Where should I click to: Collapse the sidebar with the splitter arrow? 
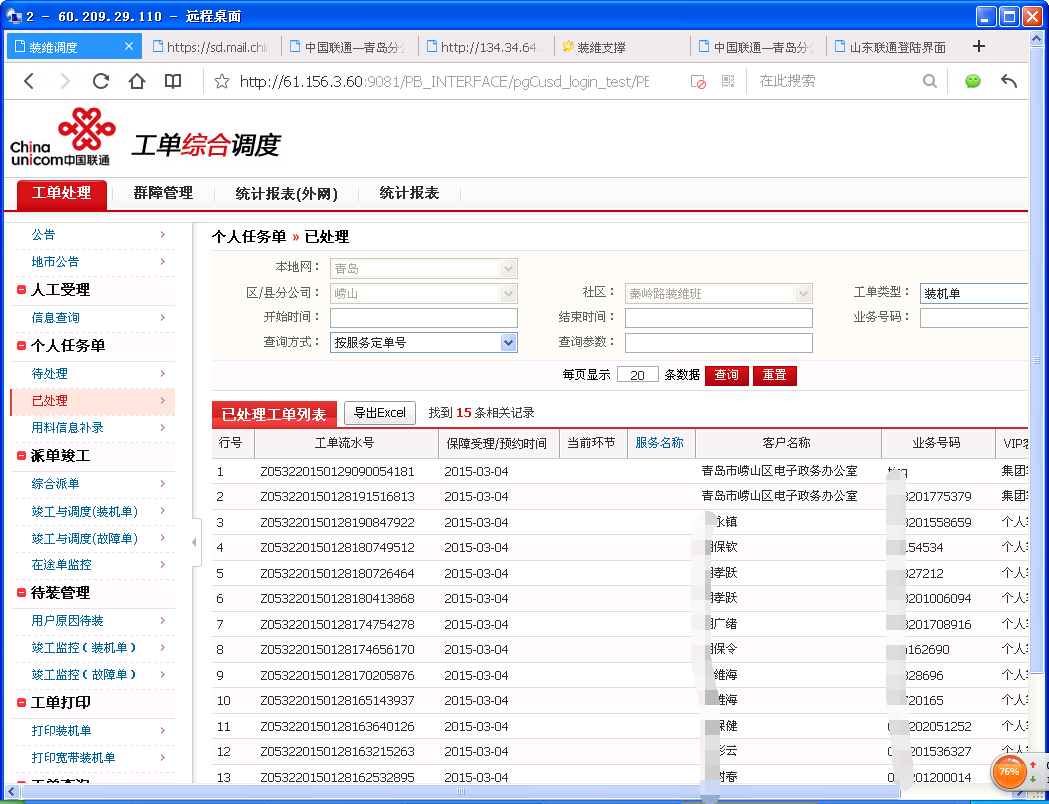tap(195, 542)
